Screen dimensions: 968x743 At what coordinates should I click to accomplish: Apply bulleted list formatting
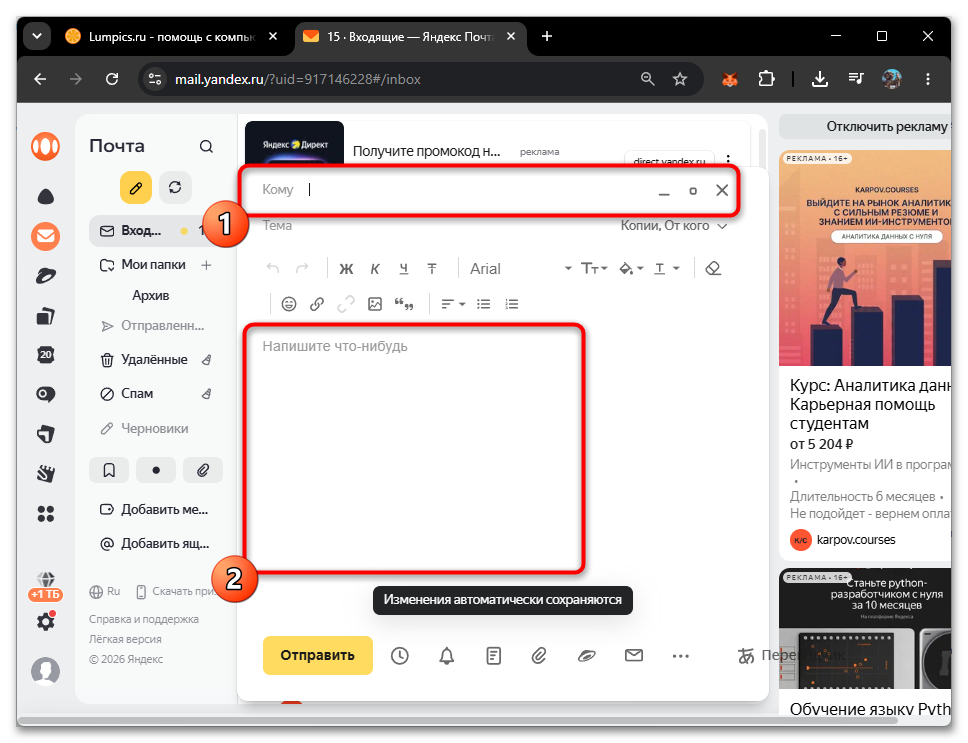pos(483,304)
